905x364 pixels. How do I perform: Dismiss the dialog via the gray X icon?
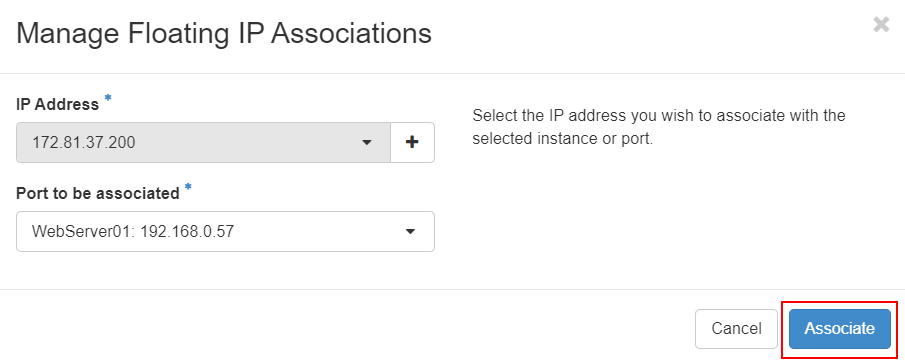[x=881, y=25]
